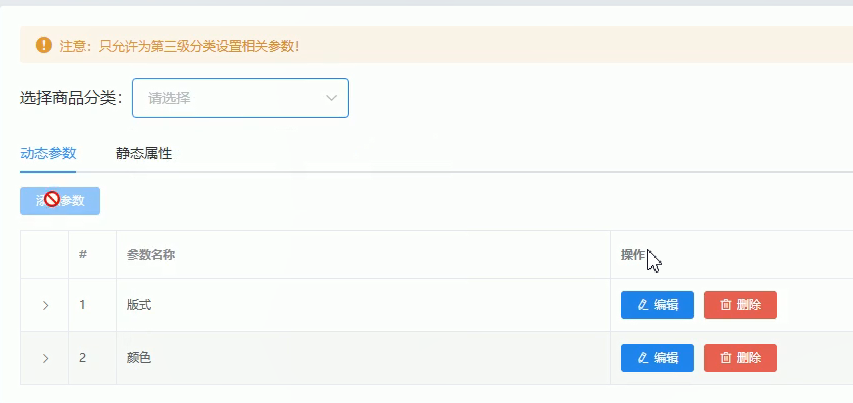Focus the 请选择 category selection field
Screen dimensions: 853x403
point(240,98)
